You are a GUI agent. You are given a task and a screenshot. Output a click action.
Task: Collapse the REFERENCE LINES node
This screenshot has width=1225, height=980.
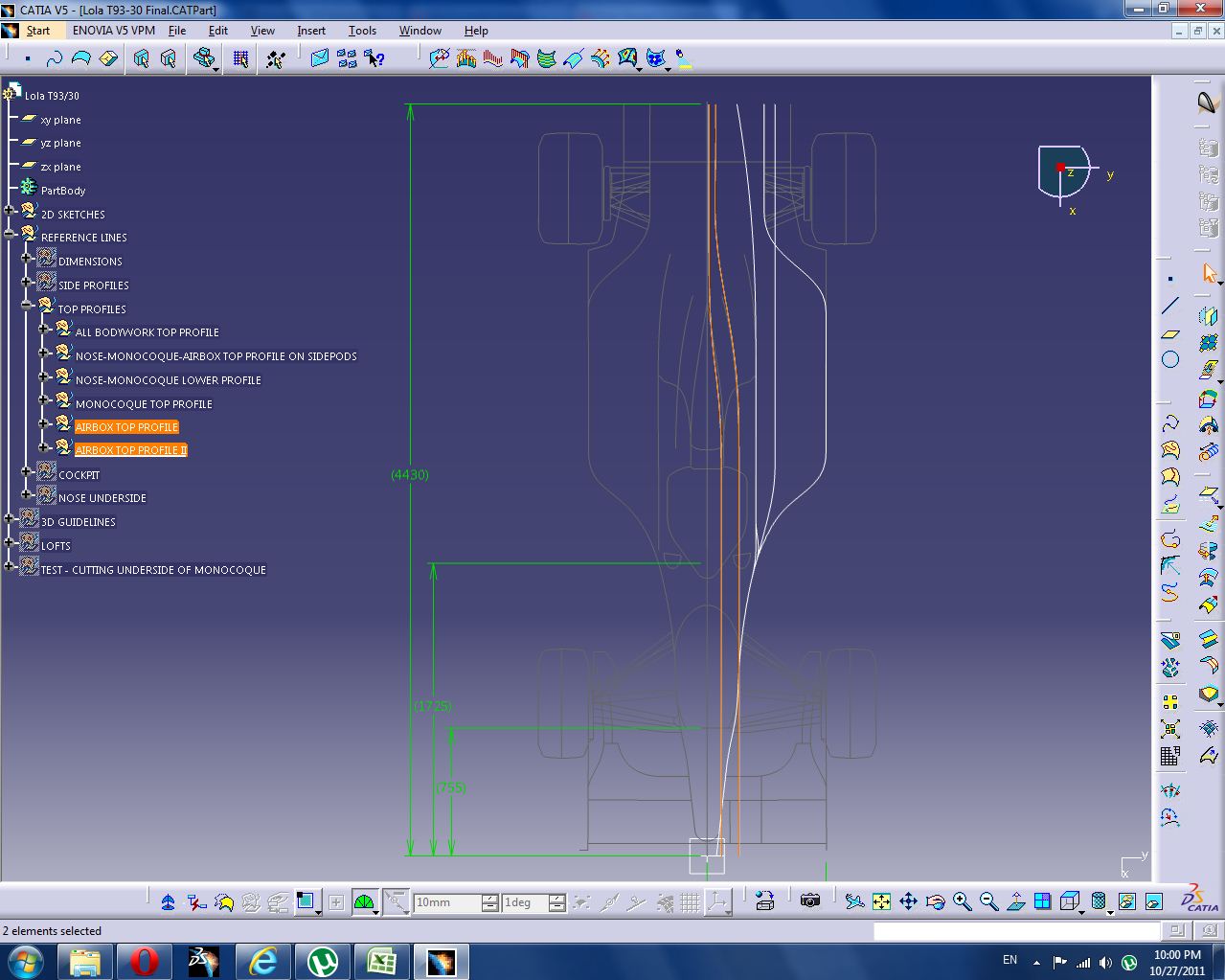[10, 234]
